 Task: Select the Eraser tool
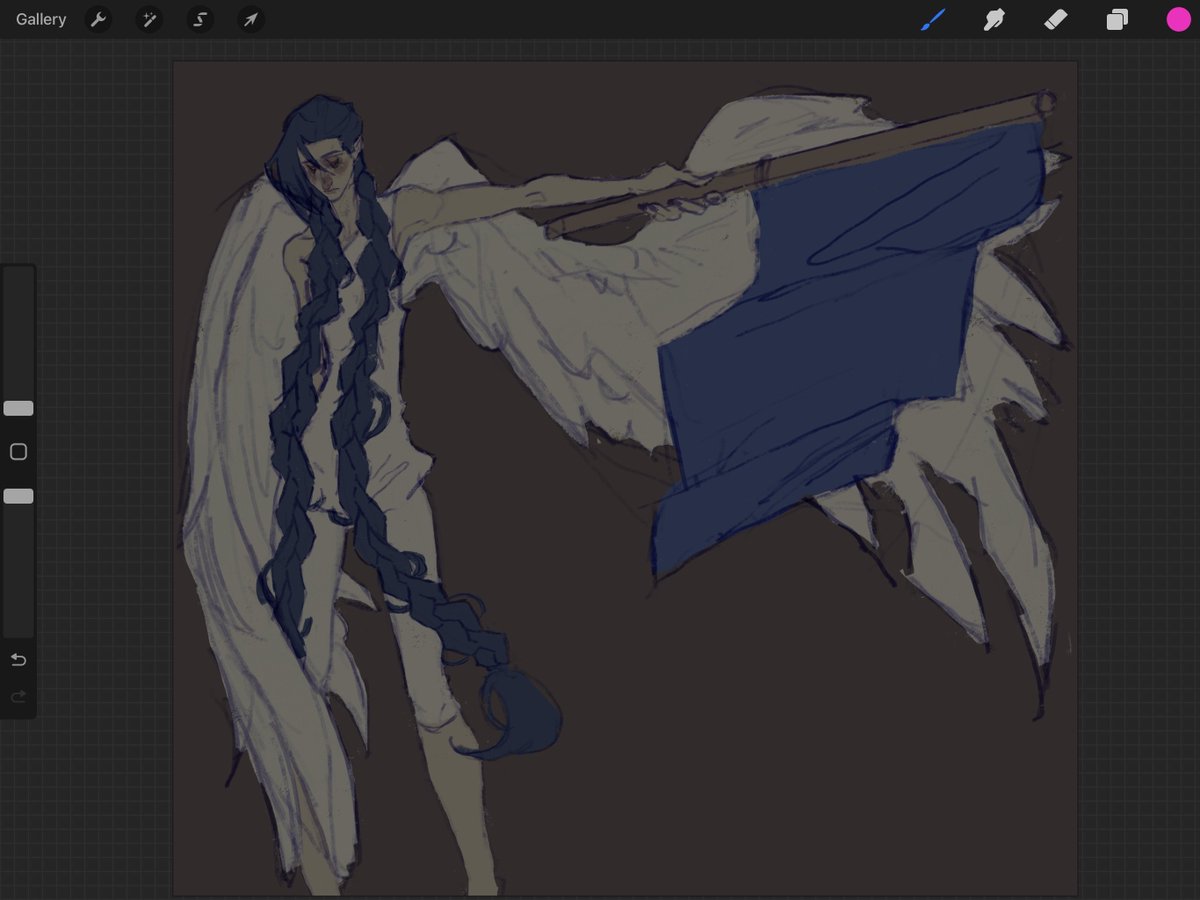click(x=1056, y=19)
